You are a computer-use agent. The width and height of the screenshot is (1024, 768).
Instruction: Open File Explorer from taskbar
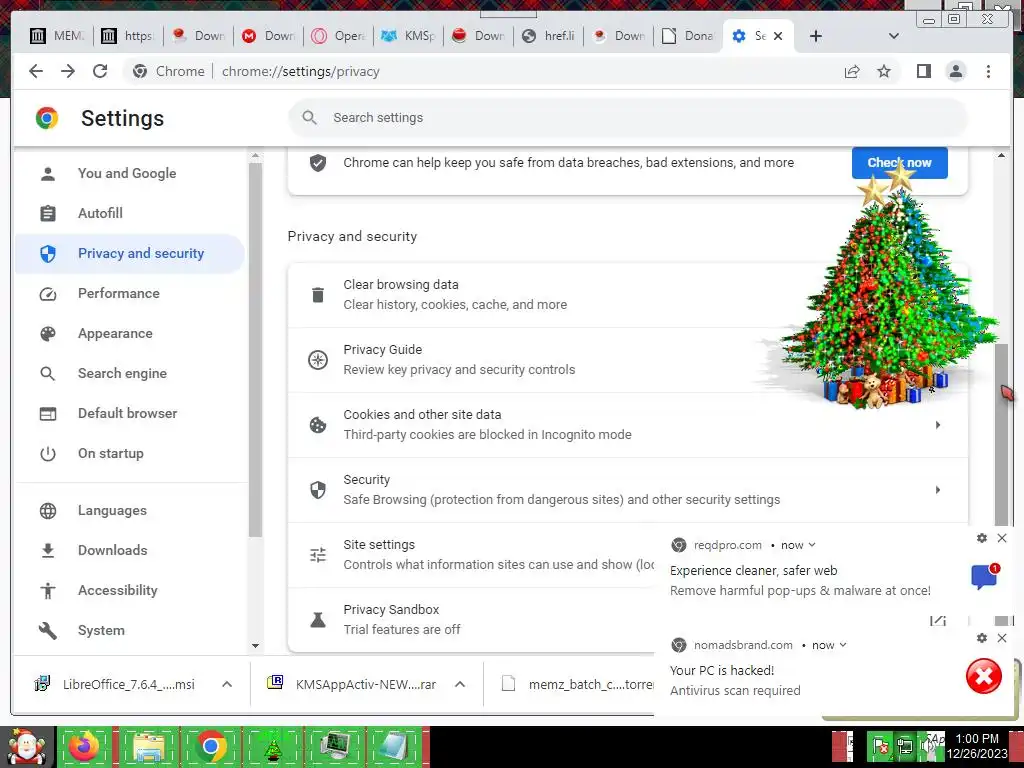pyautogui.click(x=149, y=746)
